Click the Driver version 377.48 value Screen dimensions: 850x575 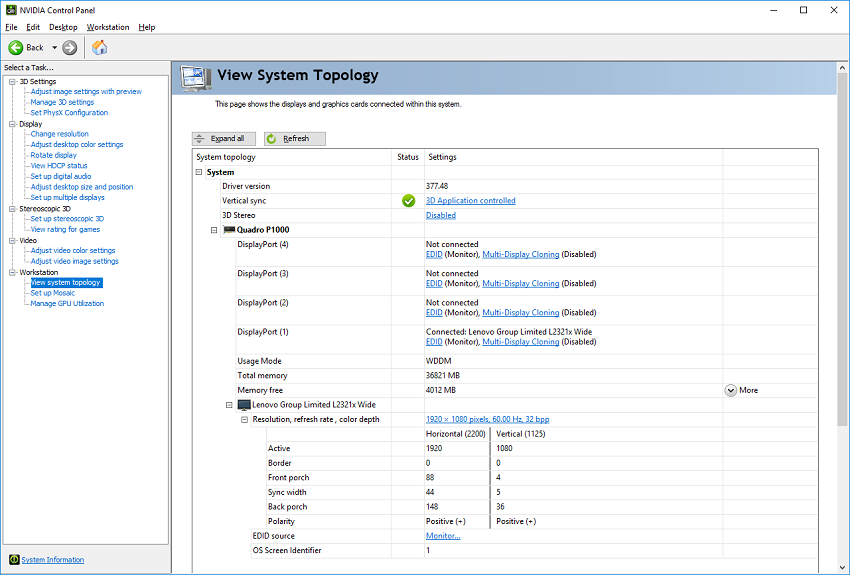437,186
